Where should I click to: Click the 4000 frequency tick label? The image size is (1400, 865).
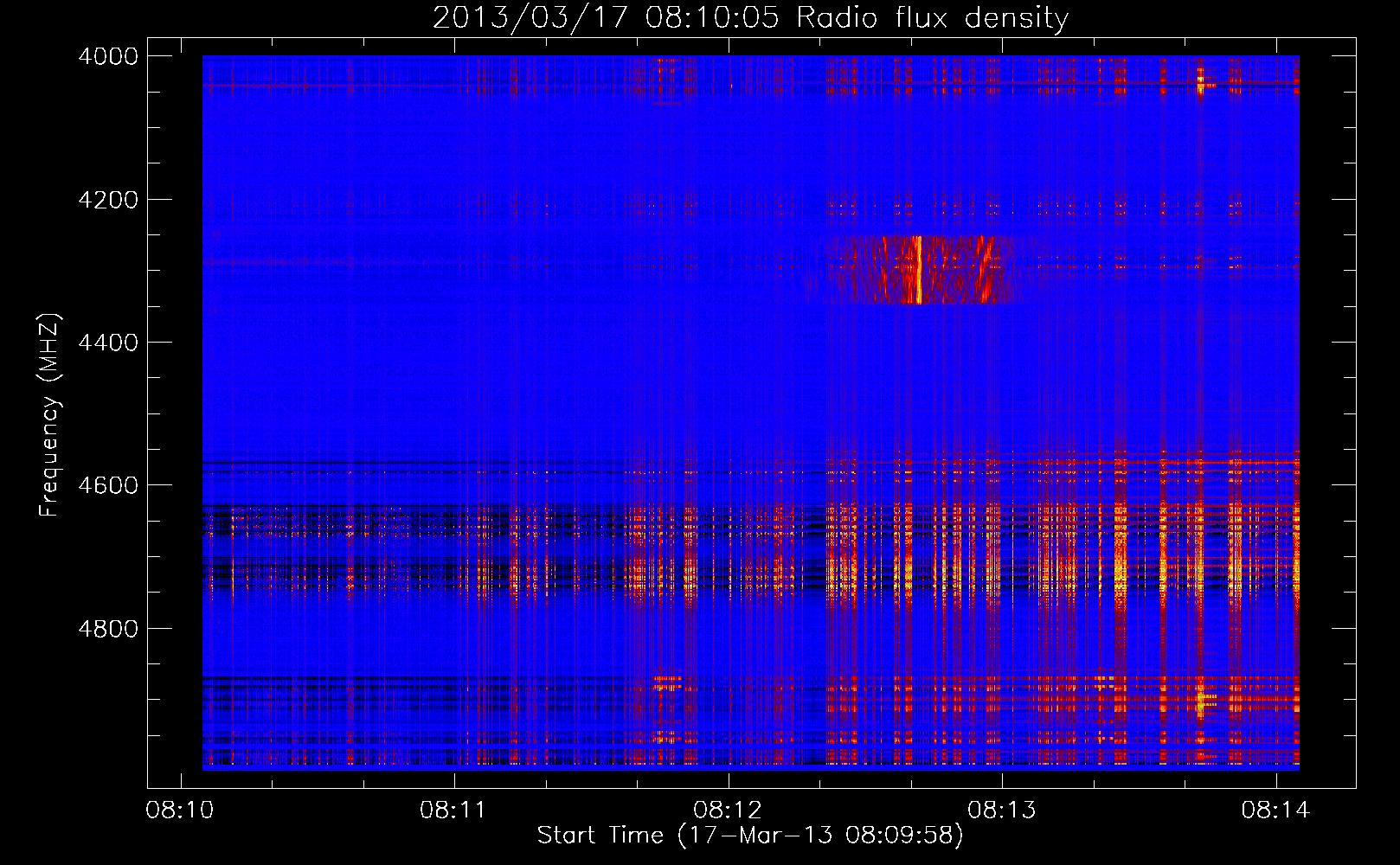click(x=108, y=56)
